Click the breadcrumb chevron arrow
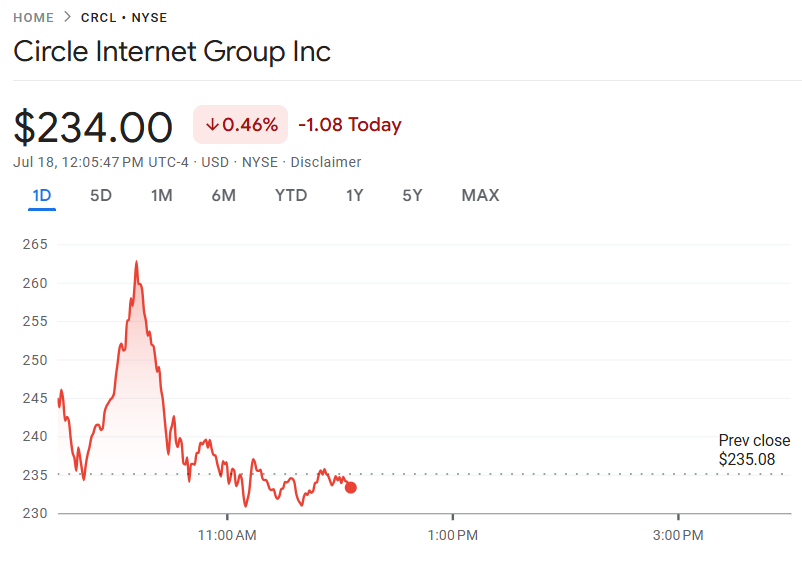 pos(67,17)
